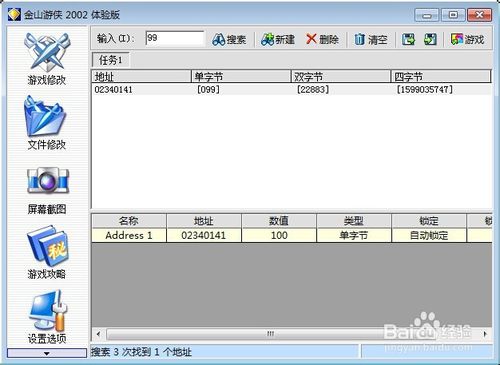Viewport: 500px width, 365px height.
Task: Click the value cell showing 100
Action: coord(279,235)
